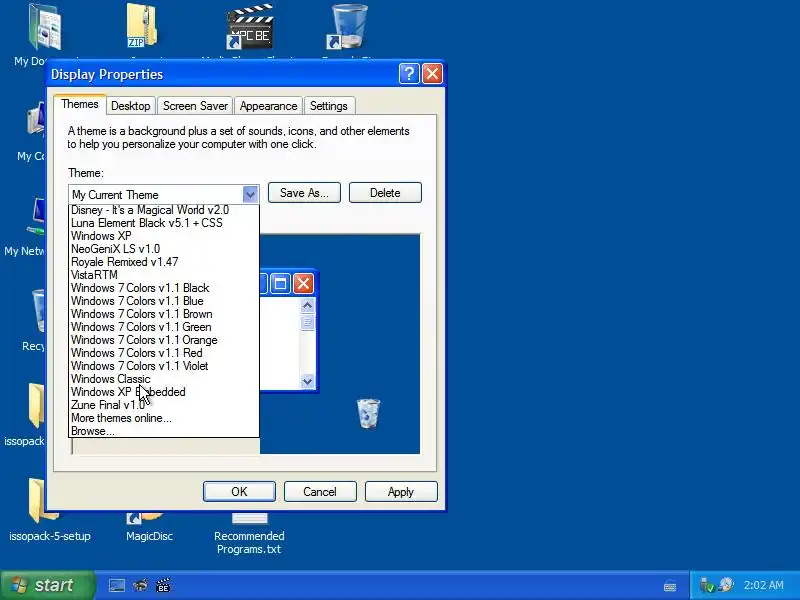Pick Windows 7 Colors v1.1 Red
The height and width of the screenshot is (600, 800).
tap(163, 353)
